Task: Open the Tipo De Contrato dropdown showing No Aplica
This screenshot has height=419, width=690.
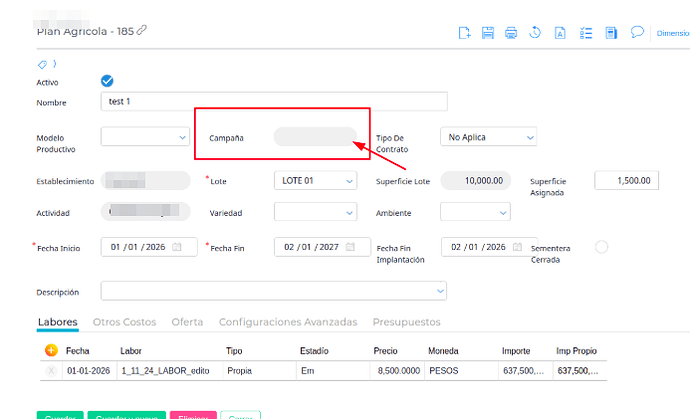Action: (488, 137)
